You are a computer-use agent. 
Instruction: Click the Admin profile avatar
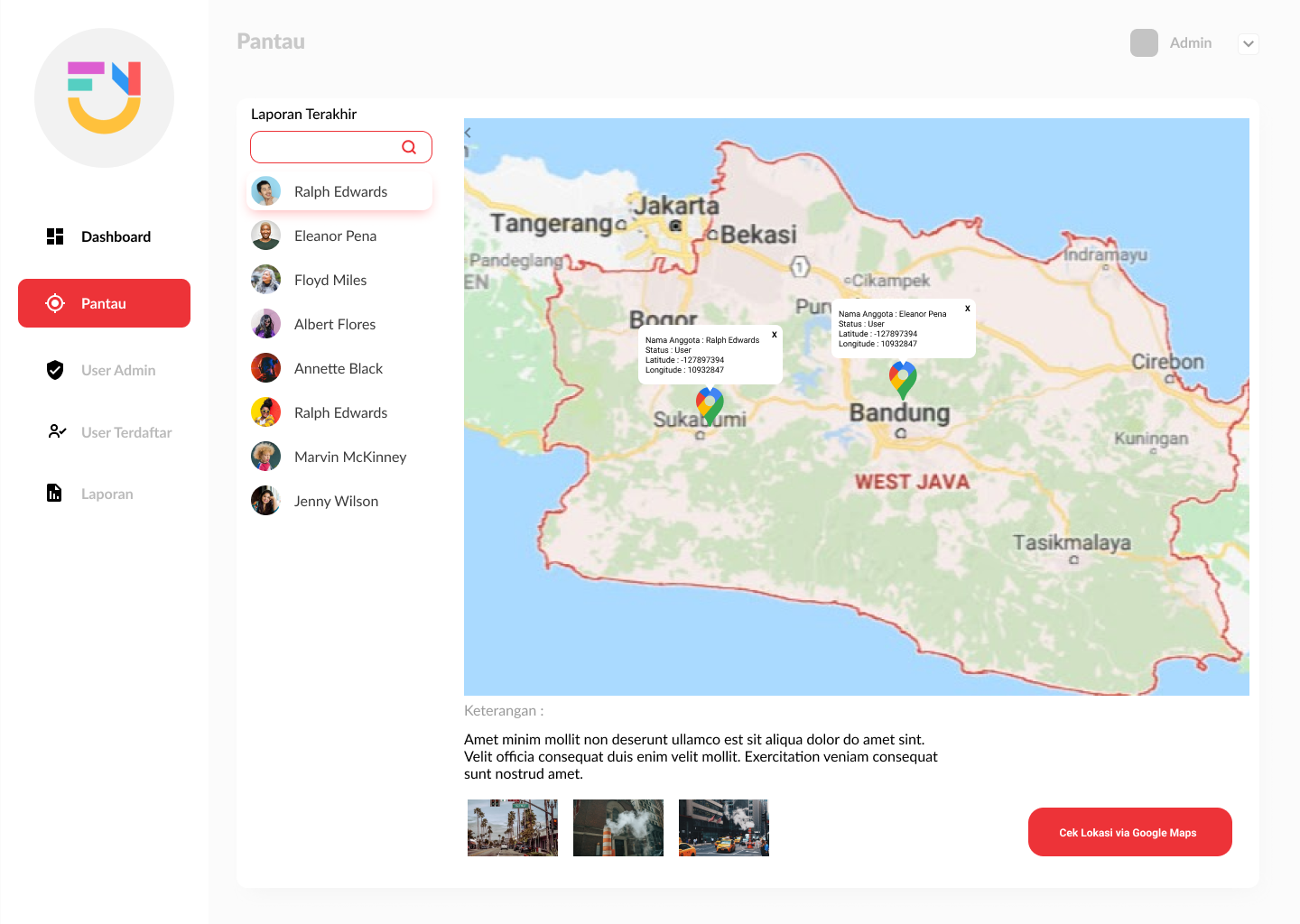[1144, 43]
